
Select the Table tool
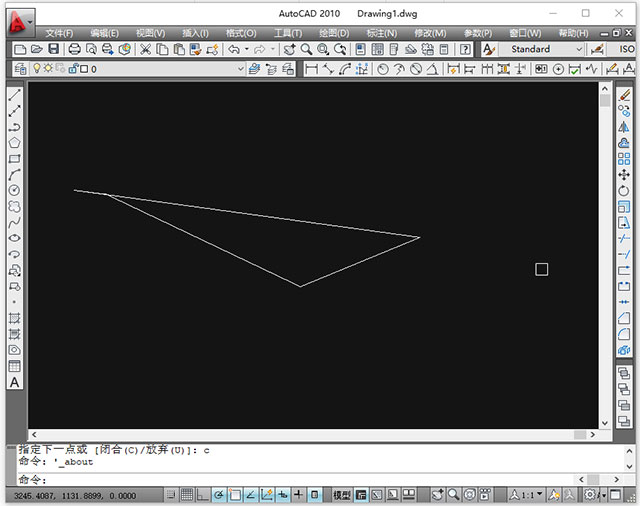(14, 366)
